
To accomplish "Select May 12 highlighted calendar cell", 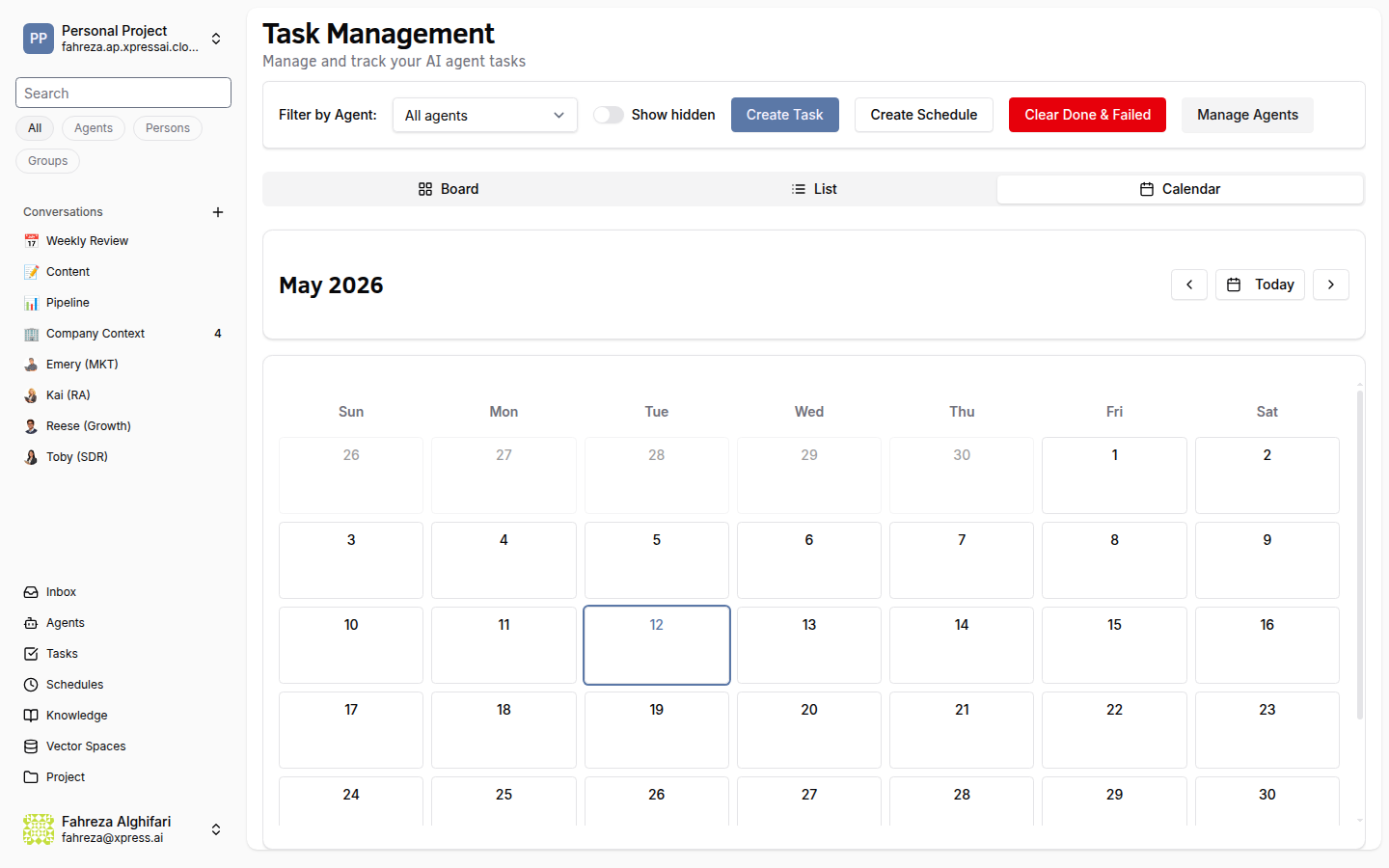I will 657,645.
